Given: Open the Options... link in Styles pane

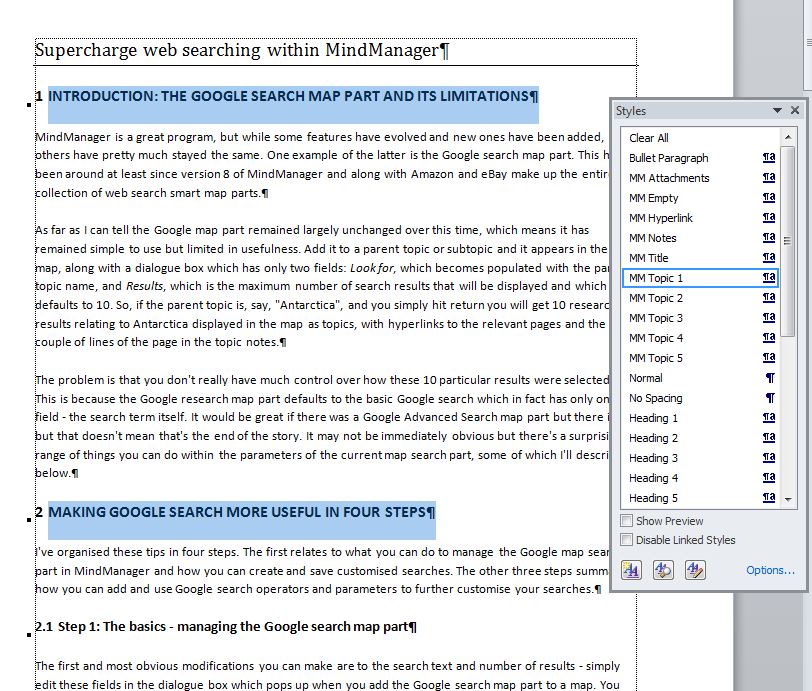Looking at the screenshot, I should point(770,571).
